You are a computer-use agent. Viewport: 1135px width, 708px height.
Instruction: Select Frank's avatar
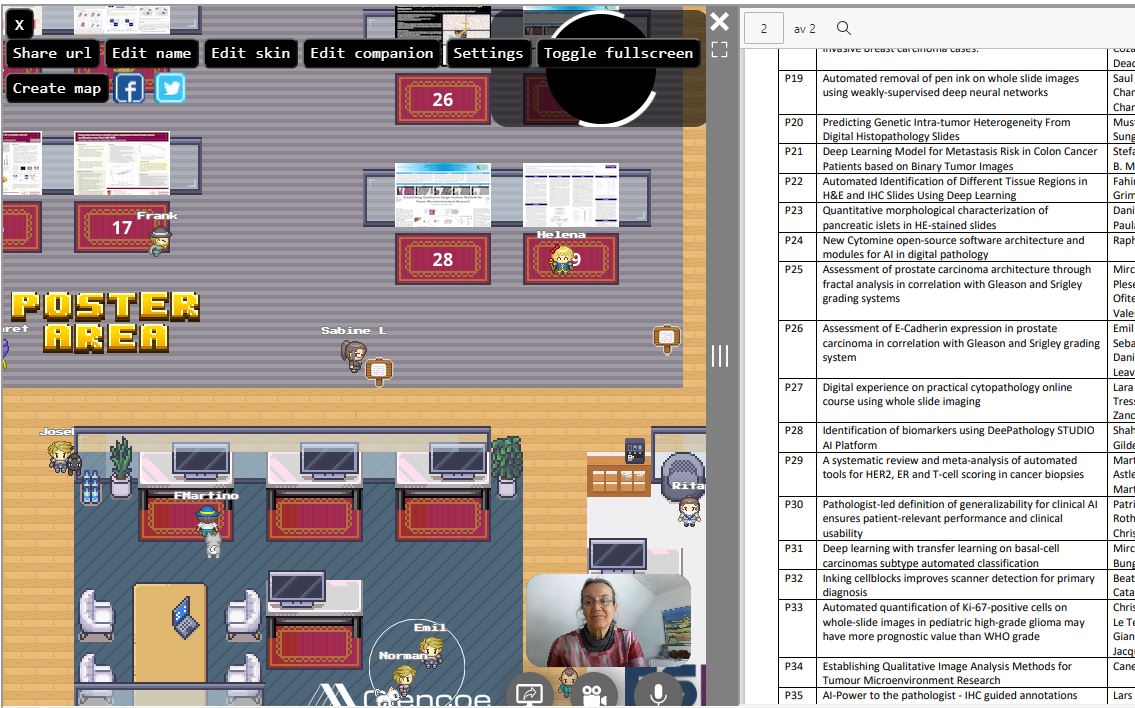(159, 240)
